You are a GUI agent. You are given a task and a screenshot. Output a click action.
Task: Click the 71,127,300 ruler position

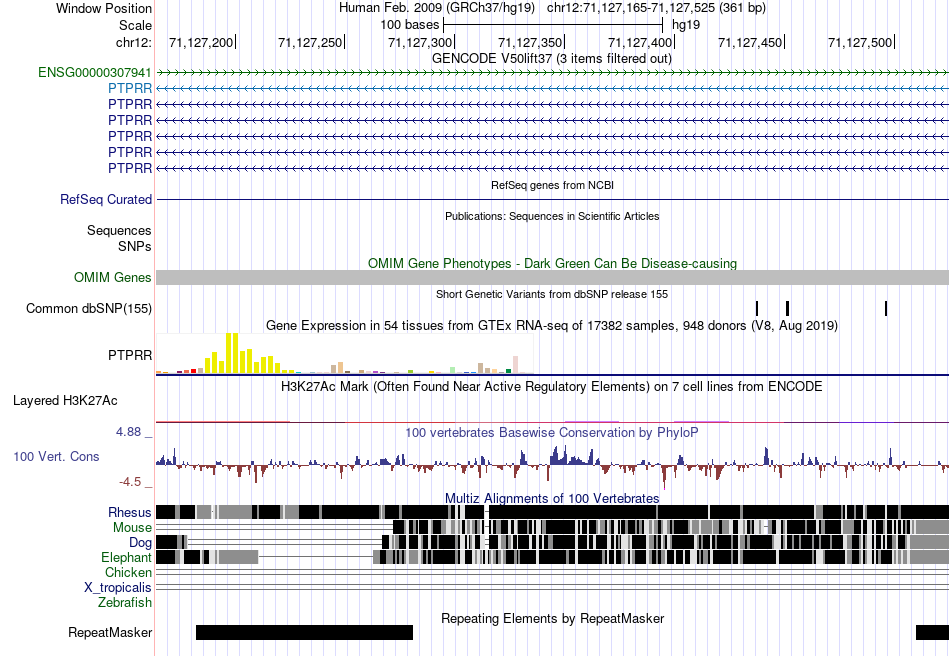click(x=421, y=42)
